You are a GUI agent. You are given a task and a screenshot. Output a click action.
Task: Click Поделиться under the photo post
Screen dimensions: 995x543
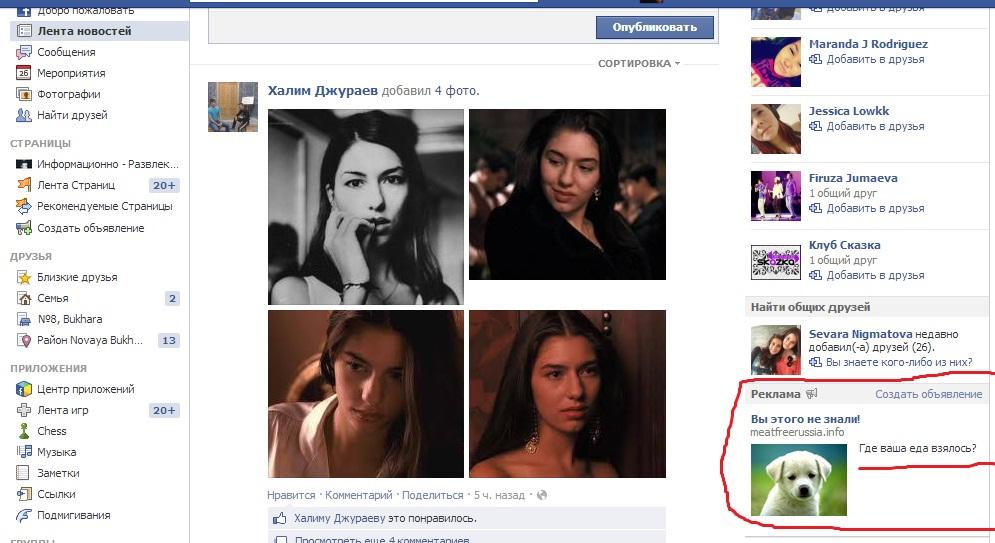click(433, 495)
